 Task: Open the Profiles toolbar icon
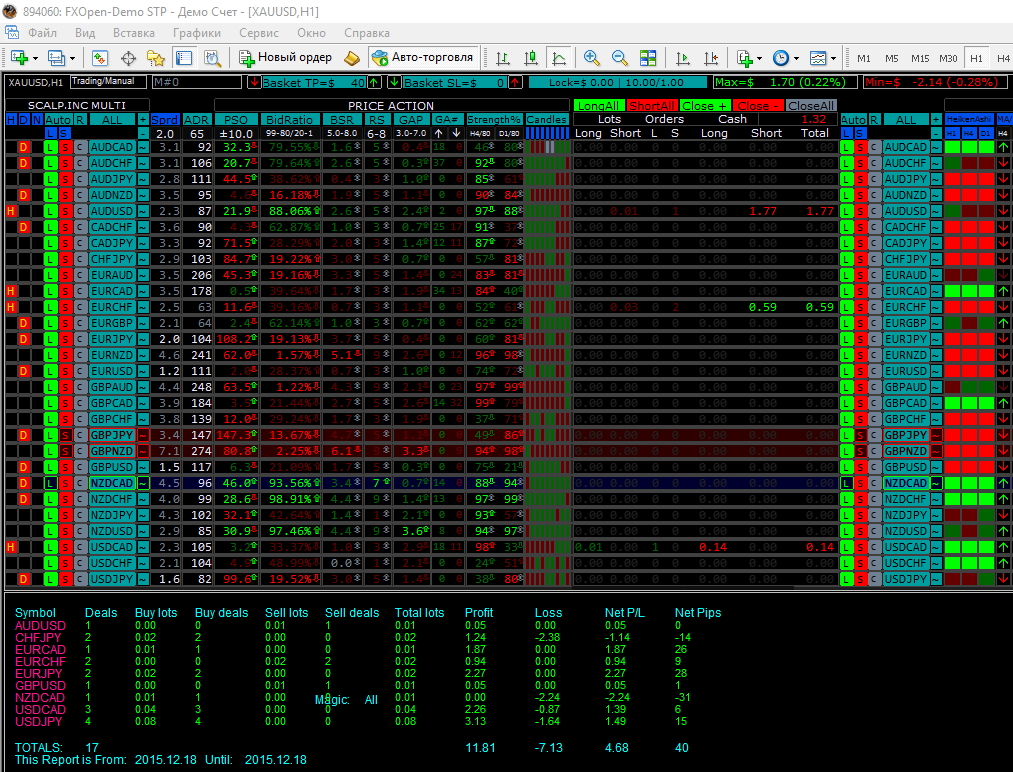pyautogui.click(x=56, y=58)
